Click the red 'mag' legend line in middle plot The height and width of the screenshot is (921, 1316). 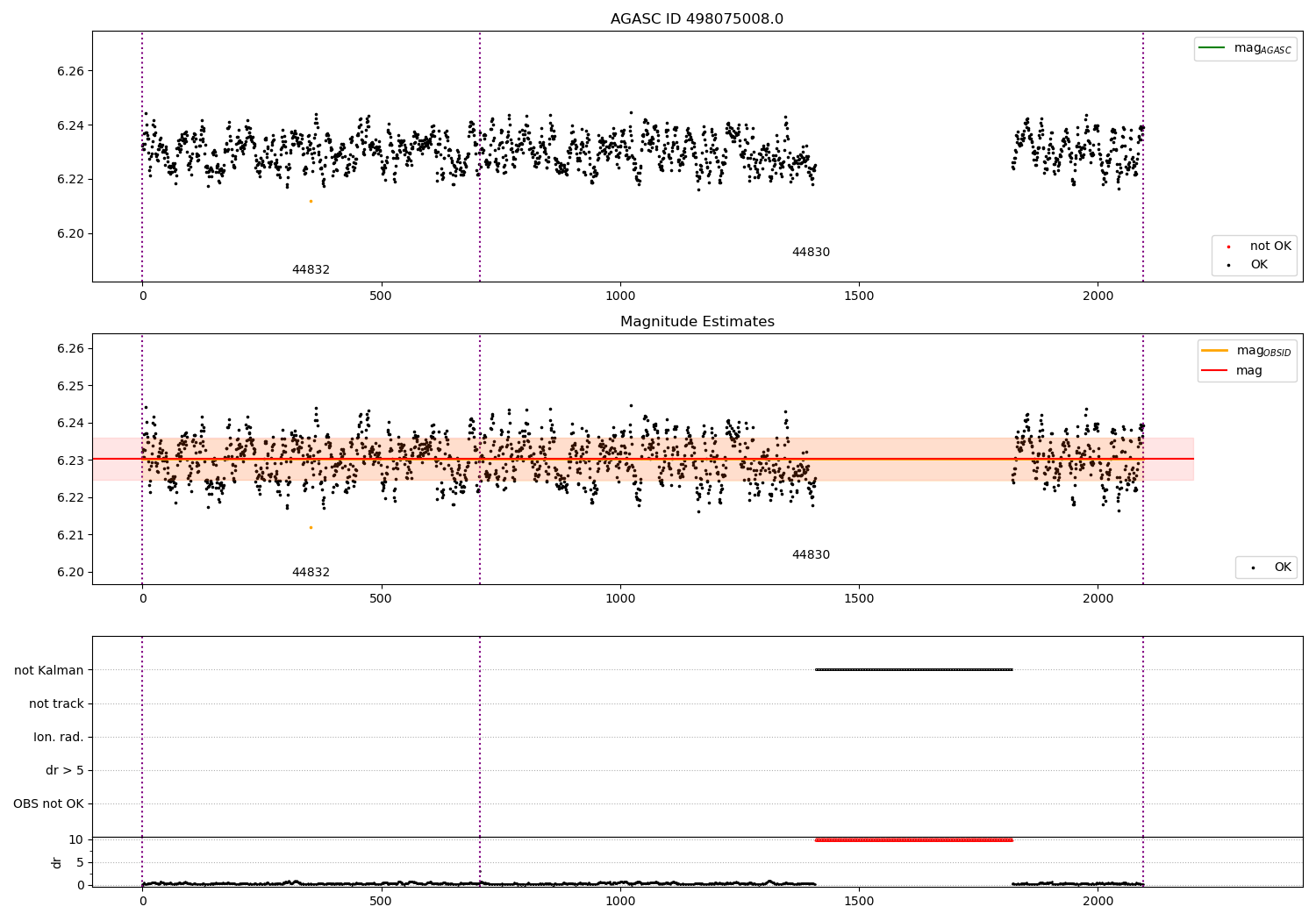pos(1214,370)
